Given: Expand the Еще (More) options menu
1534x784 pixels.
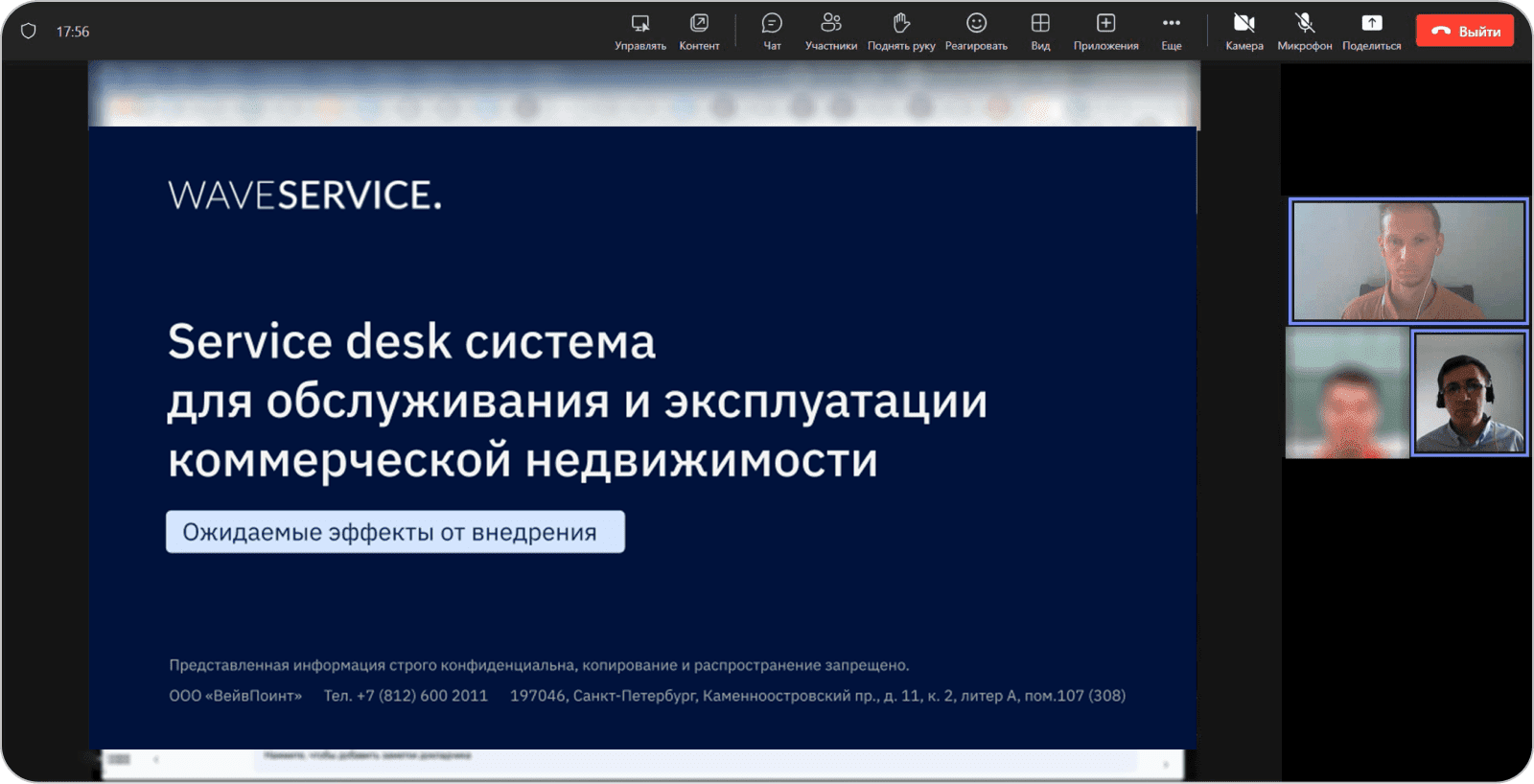Looking at the screenshot, I should click(1171, 31).
